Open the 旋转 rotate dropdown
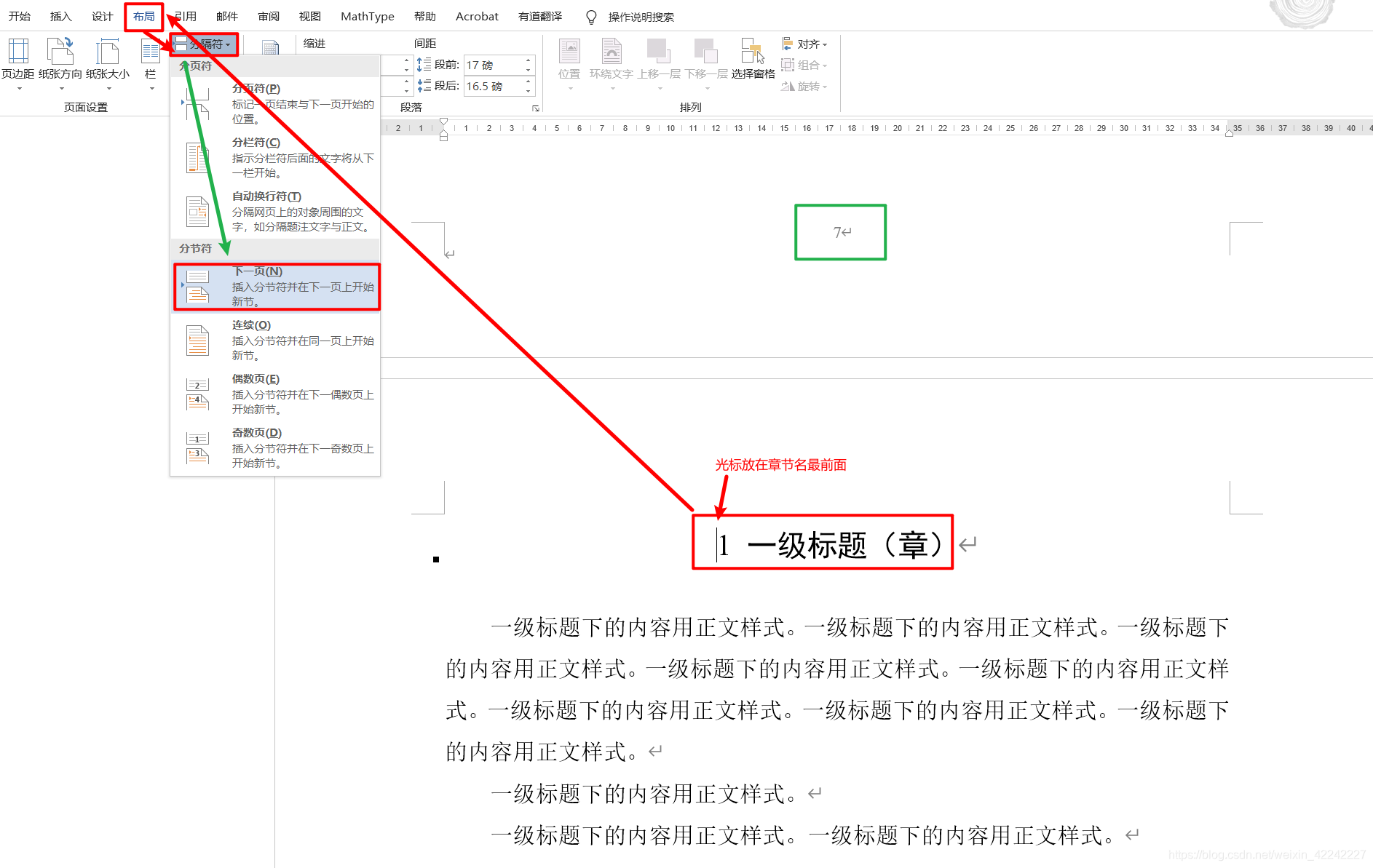1373x868 pixels. tap(804, 86)
